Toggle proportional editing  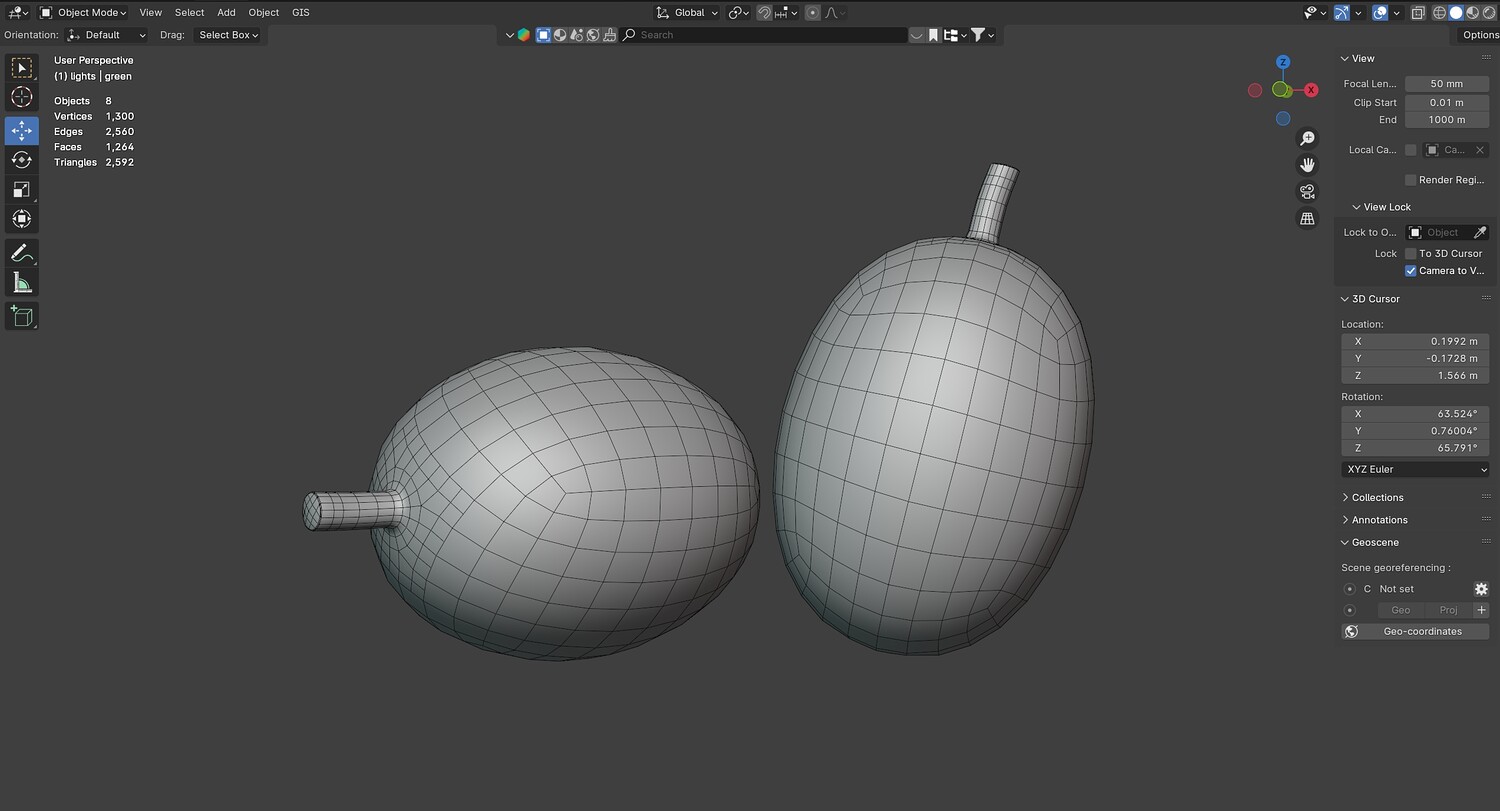click(813, 13)
